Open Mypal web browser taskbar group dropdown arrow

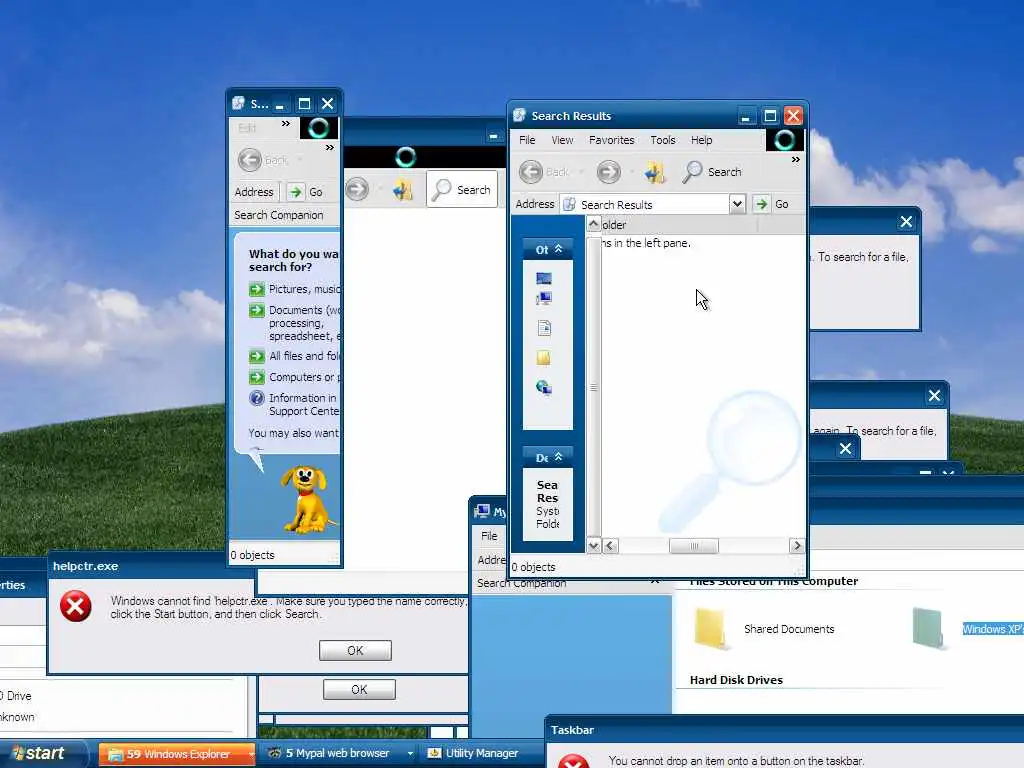click(410, 754)
